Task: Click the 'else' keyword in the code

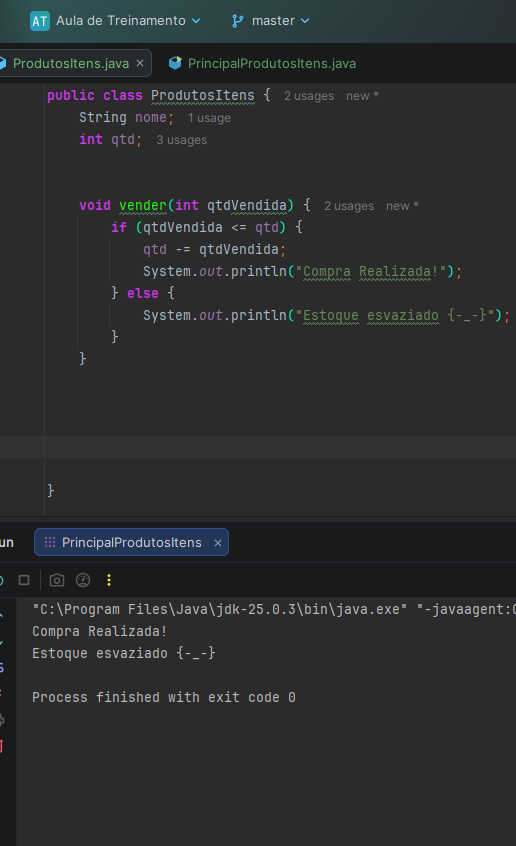Action: click(x=142, y=294)
